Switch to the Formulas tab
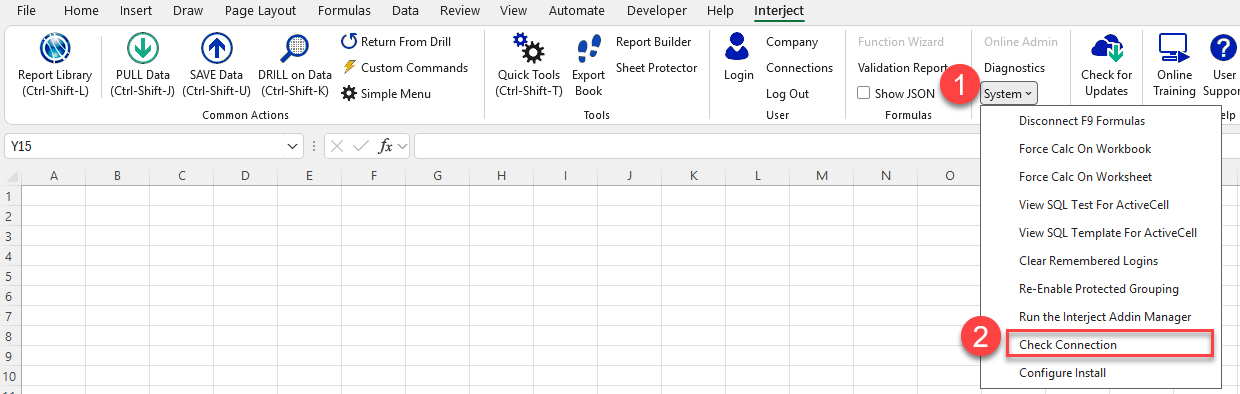Viewport: 1240px width, 394px height. tap(344, 11)
